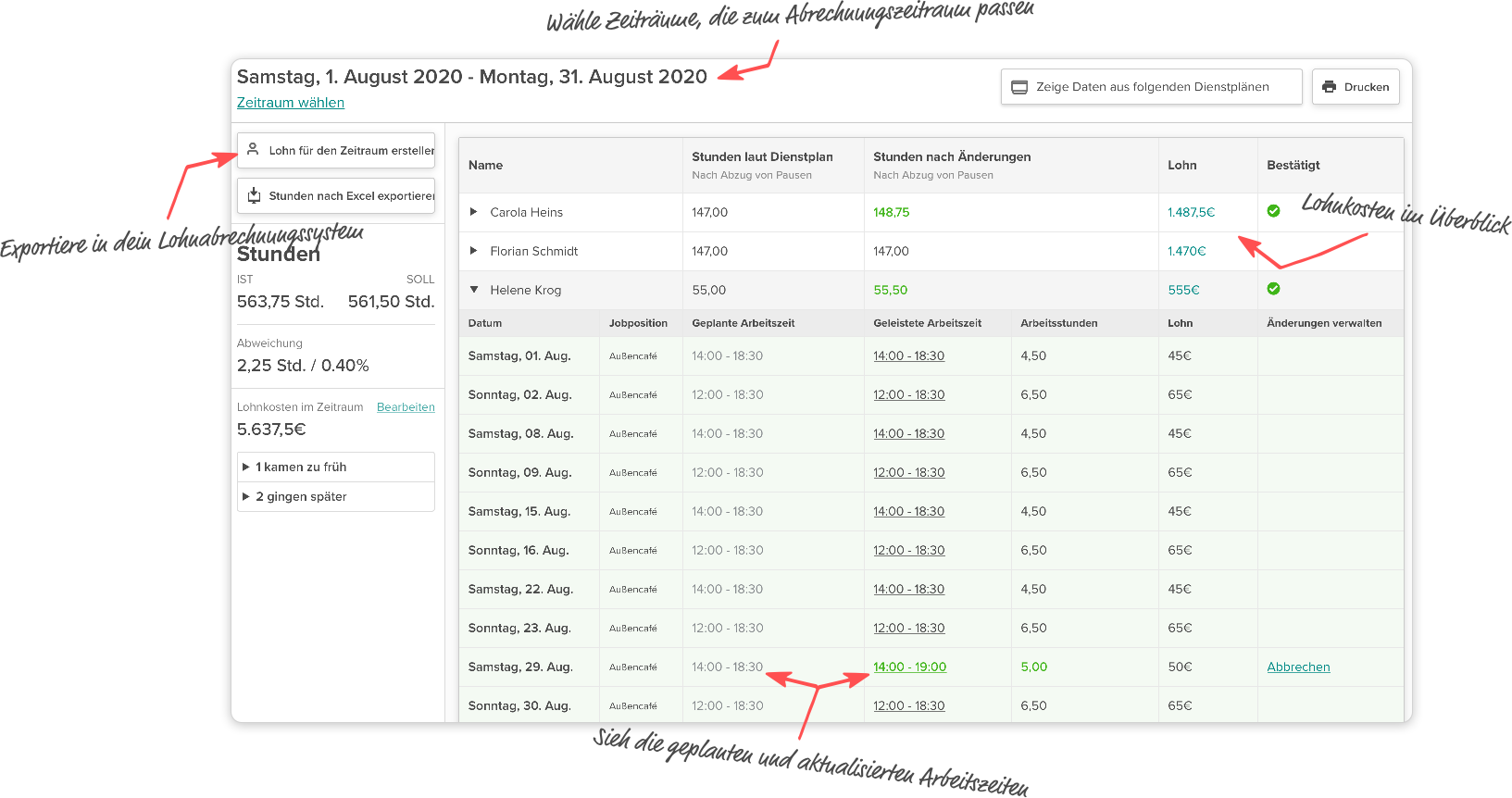Click the Drucken button

click(1356, 87)
